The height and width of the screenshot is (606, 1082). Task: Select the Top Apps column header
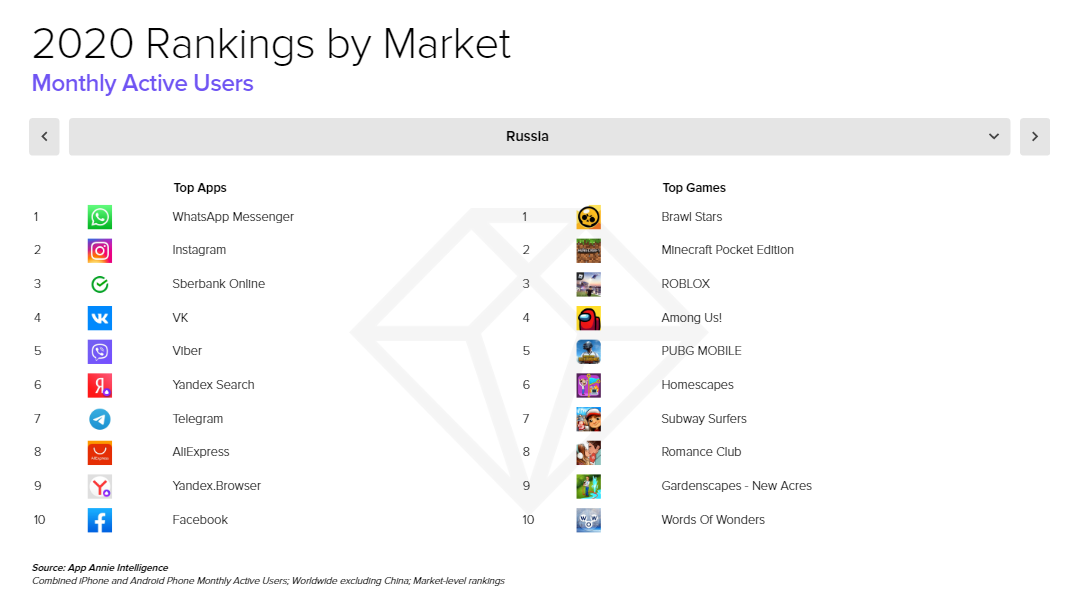coord(200,187)
